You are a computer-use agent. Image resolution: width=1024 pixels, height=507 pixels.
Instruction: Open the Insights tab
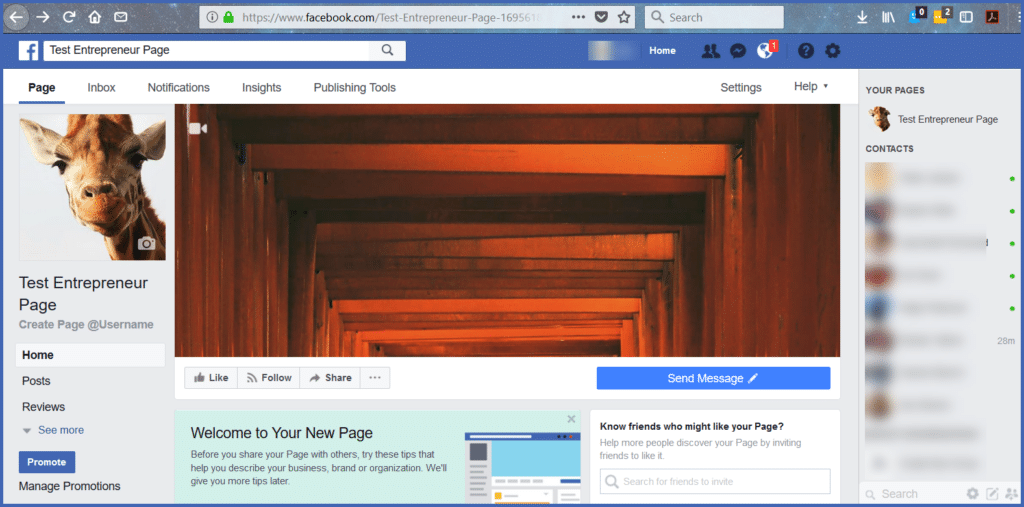pos(261,88)
